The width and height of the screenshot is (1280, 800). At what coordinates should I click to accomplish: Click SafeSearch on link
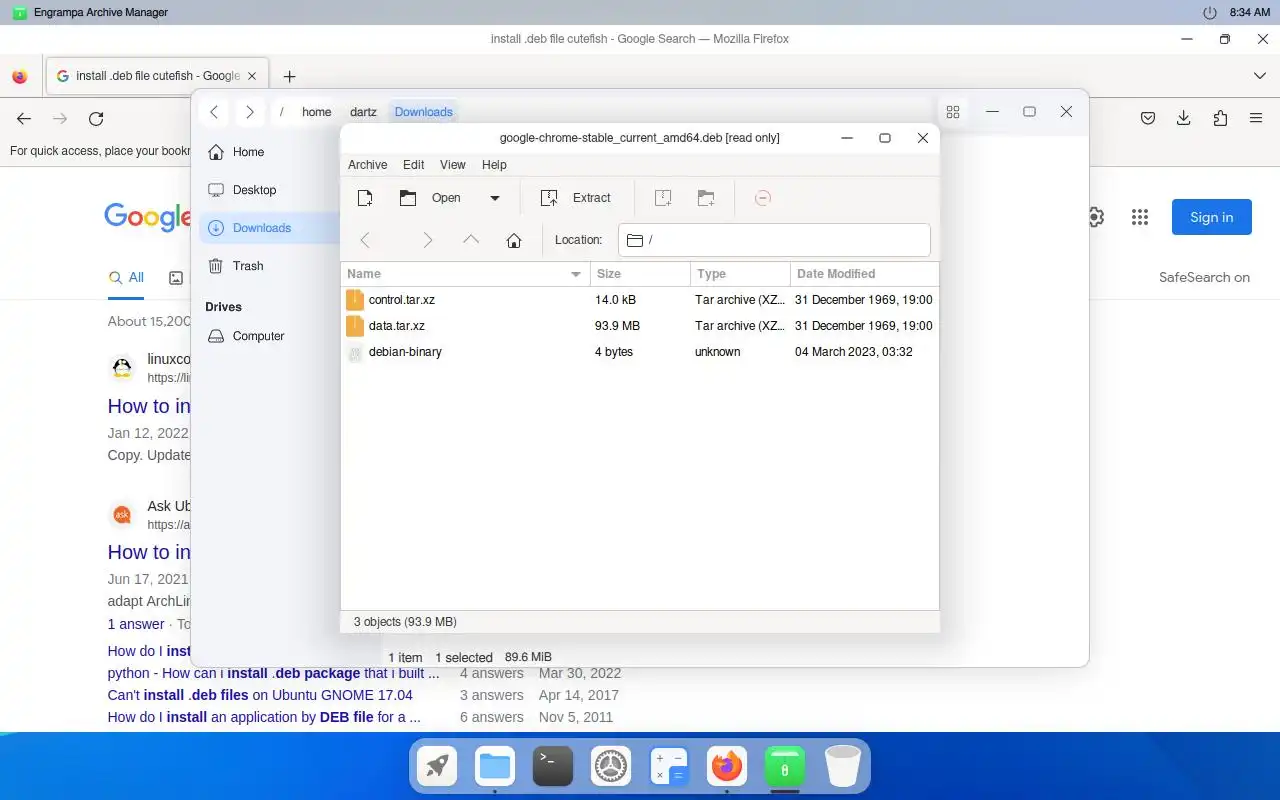(x=1204, y=278)
